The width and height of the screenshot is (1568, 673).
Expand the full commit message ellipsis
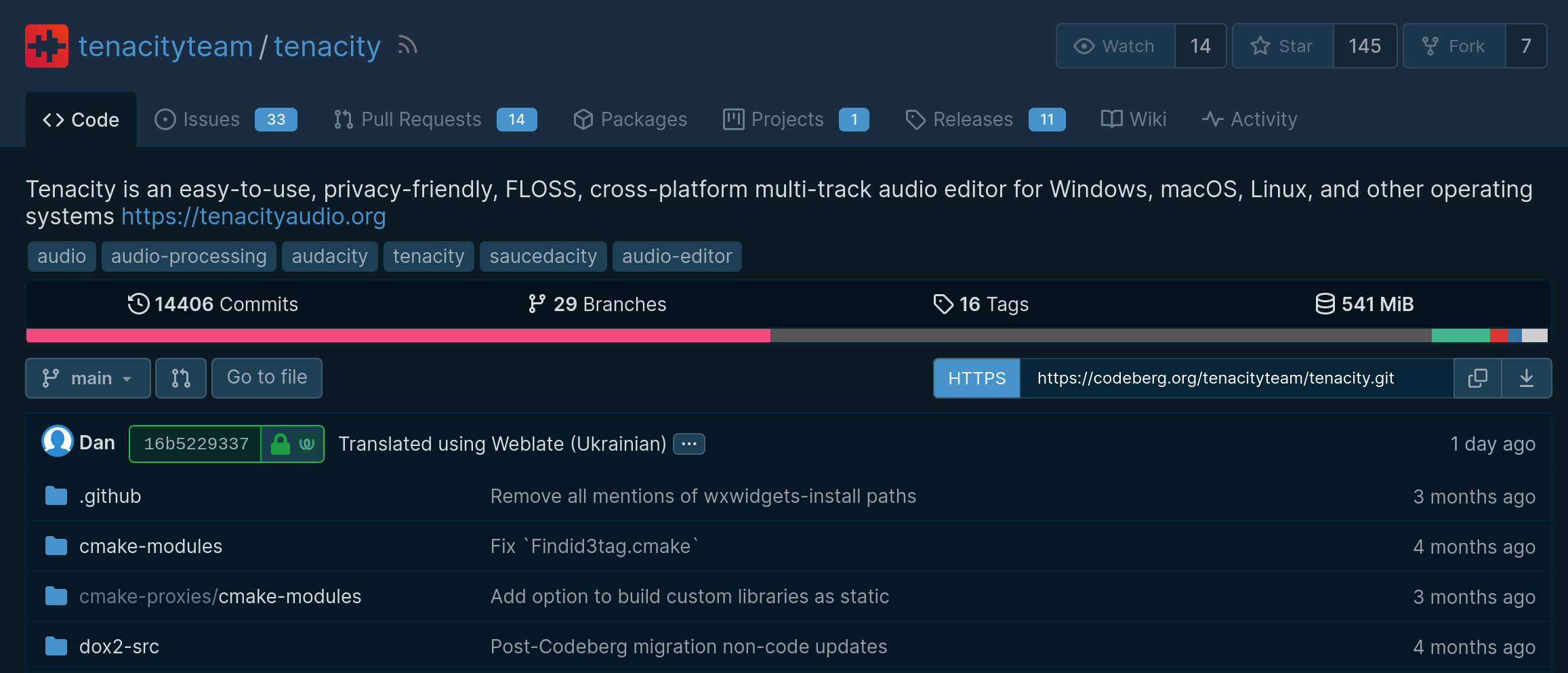point(689,444)
